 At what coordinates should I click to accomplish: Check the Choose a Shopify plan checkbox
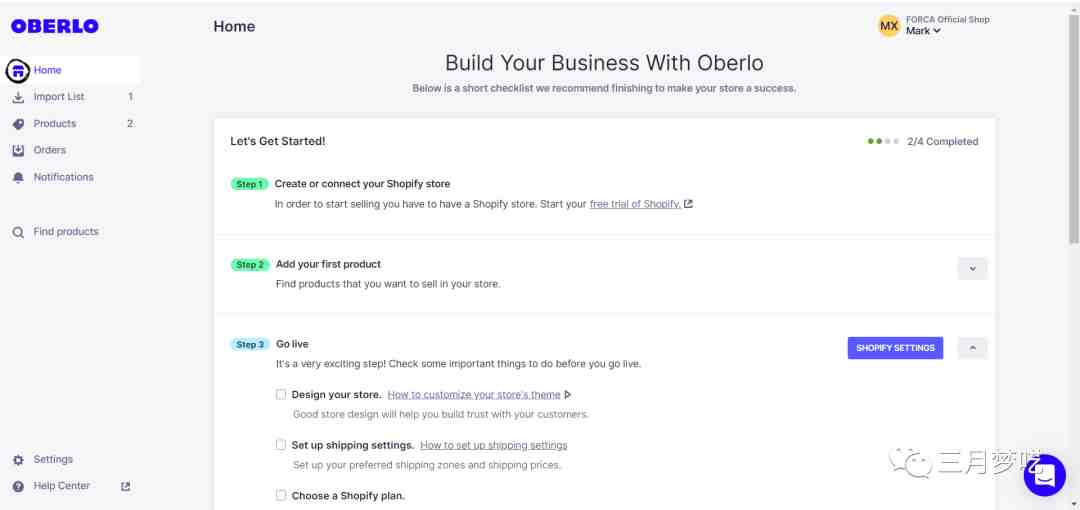tap(281, 495)
